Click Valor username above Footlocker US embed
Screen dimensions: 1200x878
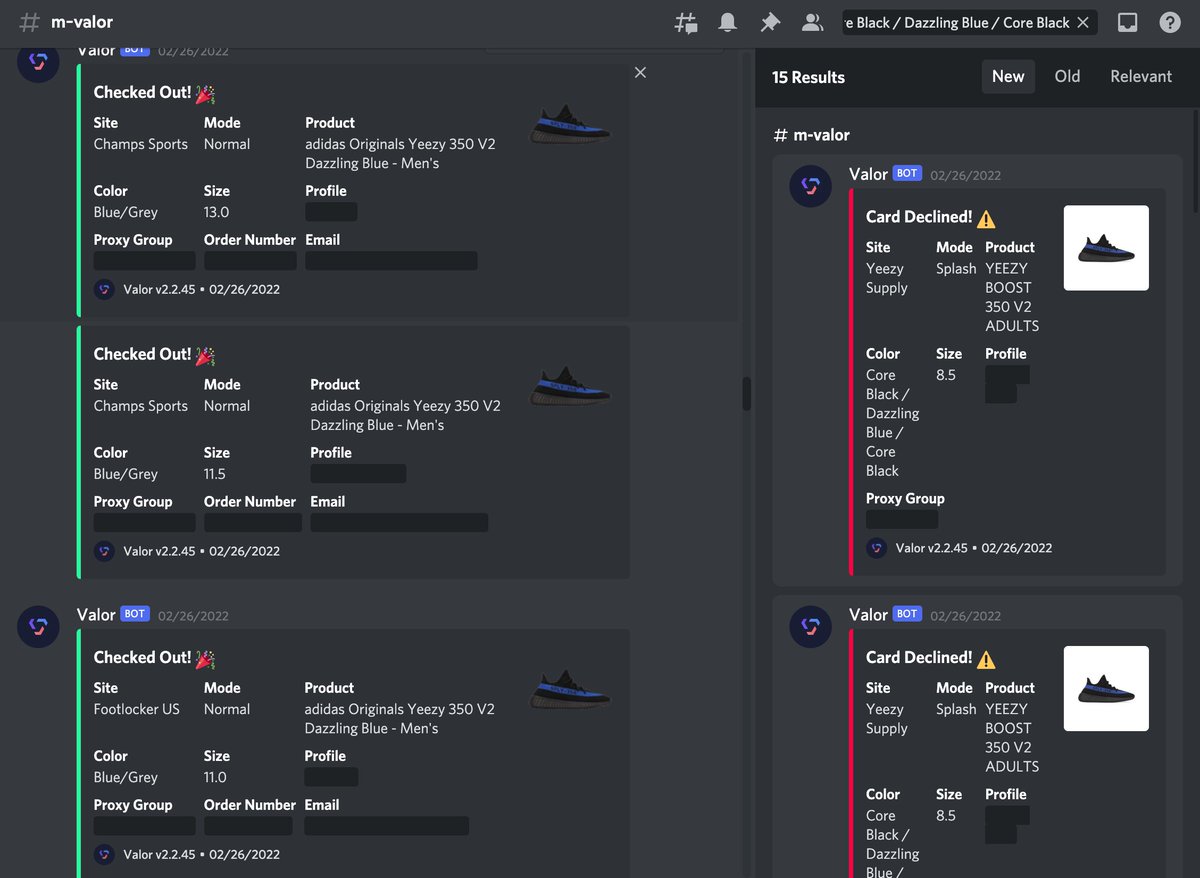click(x=96, y=615)
